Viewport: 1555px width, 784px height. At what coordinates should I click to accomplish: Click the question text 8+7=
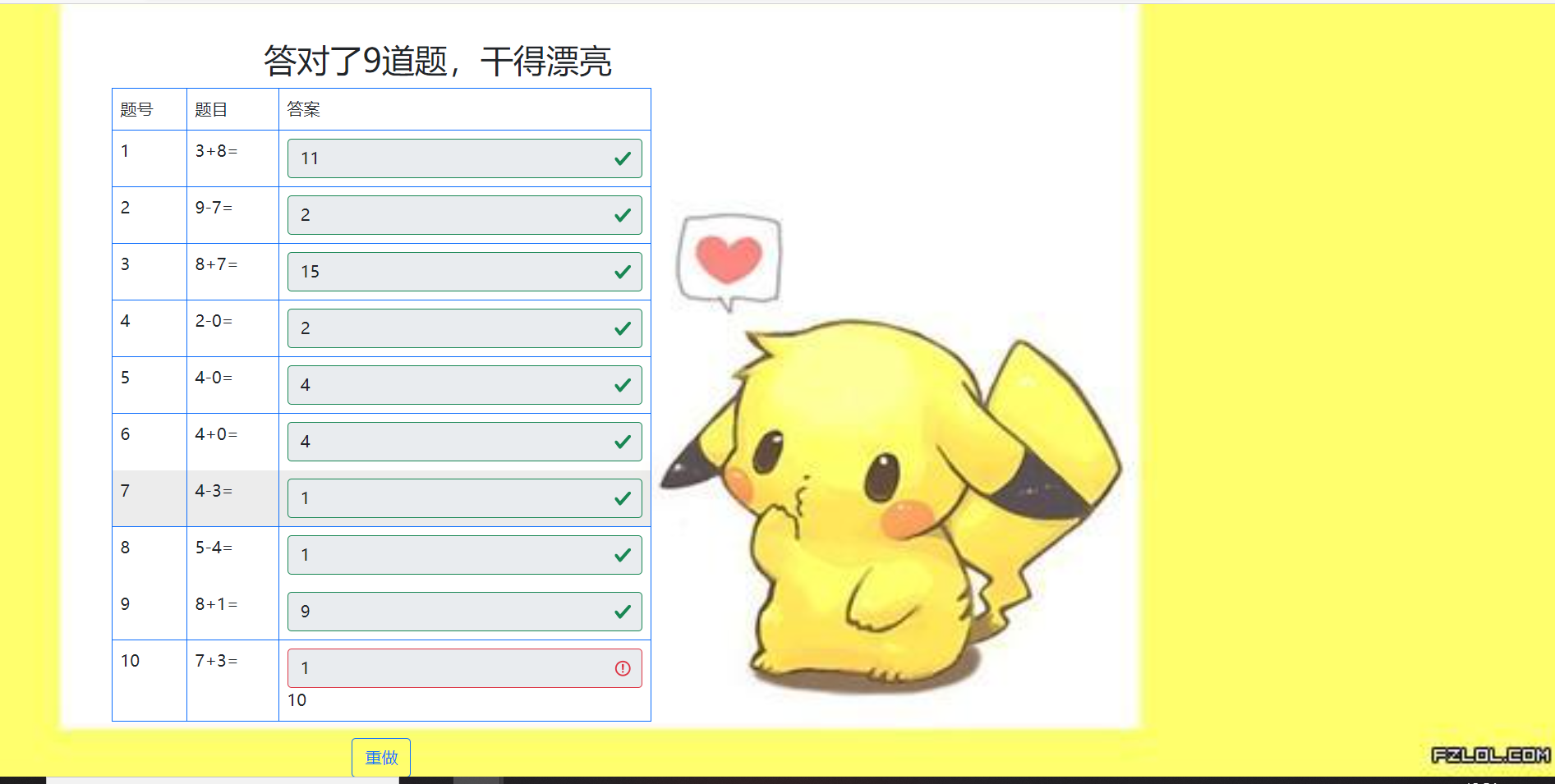point(216,264)
